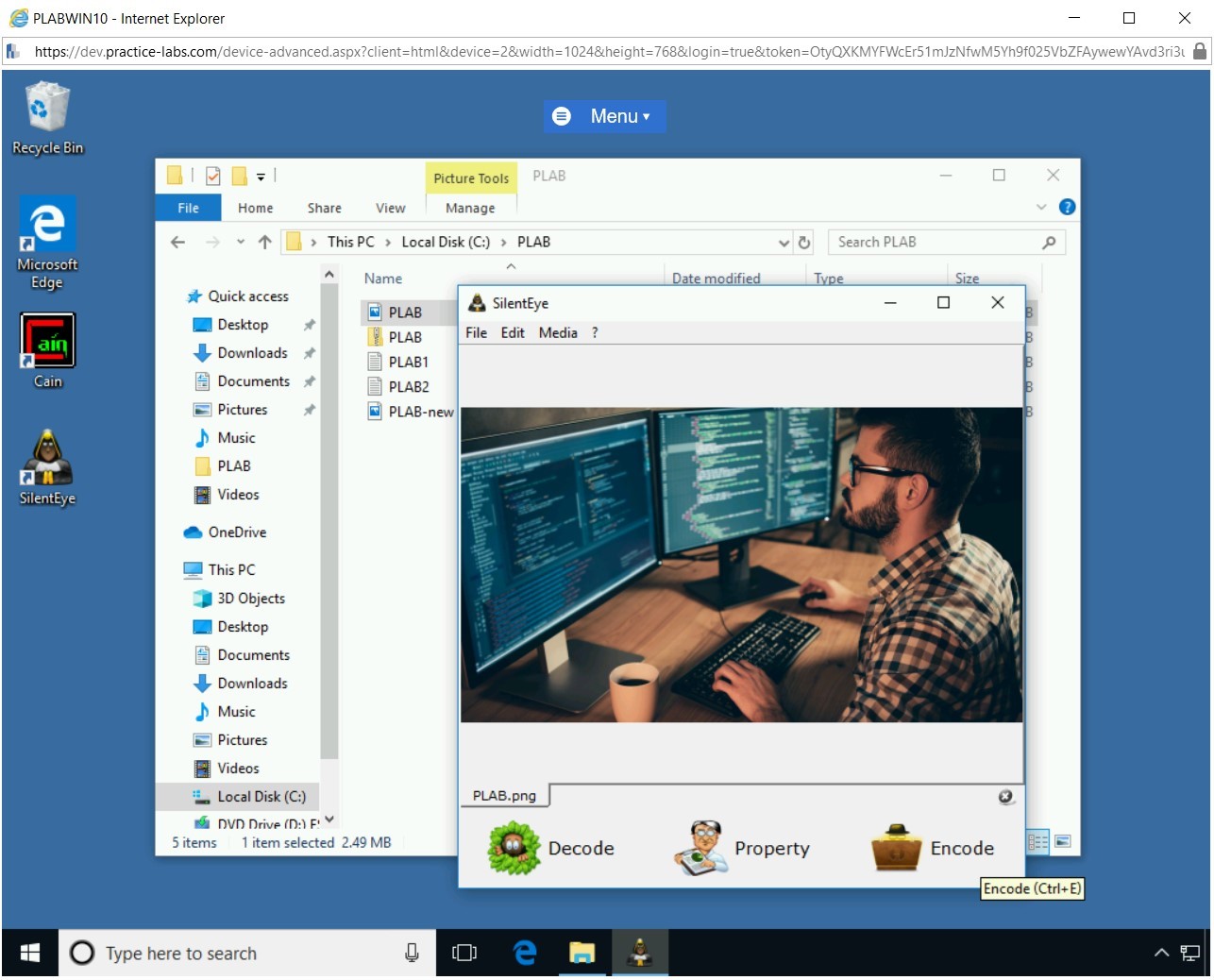This screenshot has width=1214, height=980.
Task: Open the recent locations dropdown arrow
Action: click(x=241, y=243)
